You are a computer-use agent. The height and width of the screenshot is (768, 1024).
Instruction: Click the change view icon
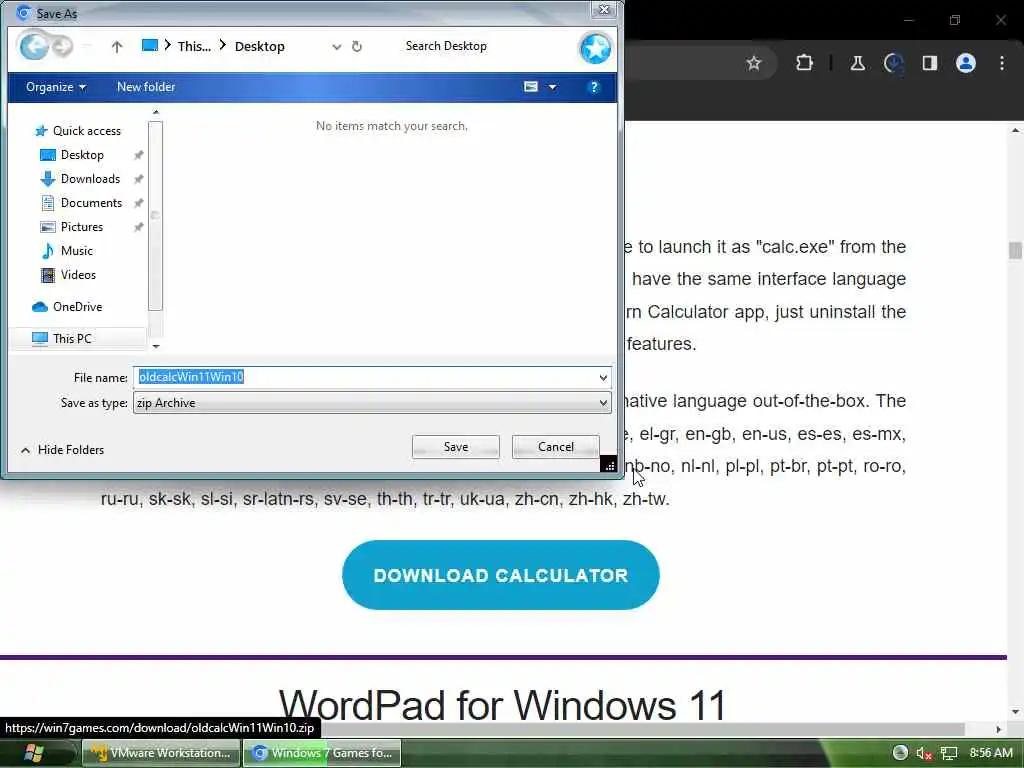pos(531,87)
